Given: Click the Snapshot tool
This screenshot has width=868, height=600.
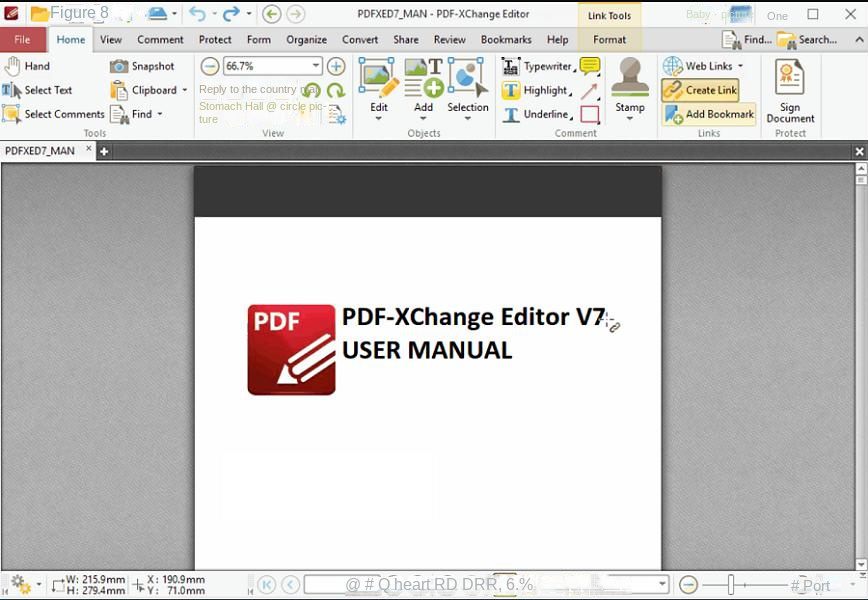Looking at the screenshot, I should tap(142, 66).
